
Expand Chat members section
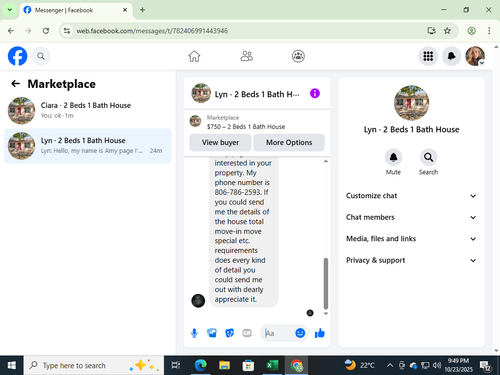pos(411,217)
